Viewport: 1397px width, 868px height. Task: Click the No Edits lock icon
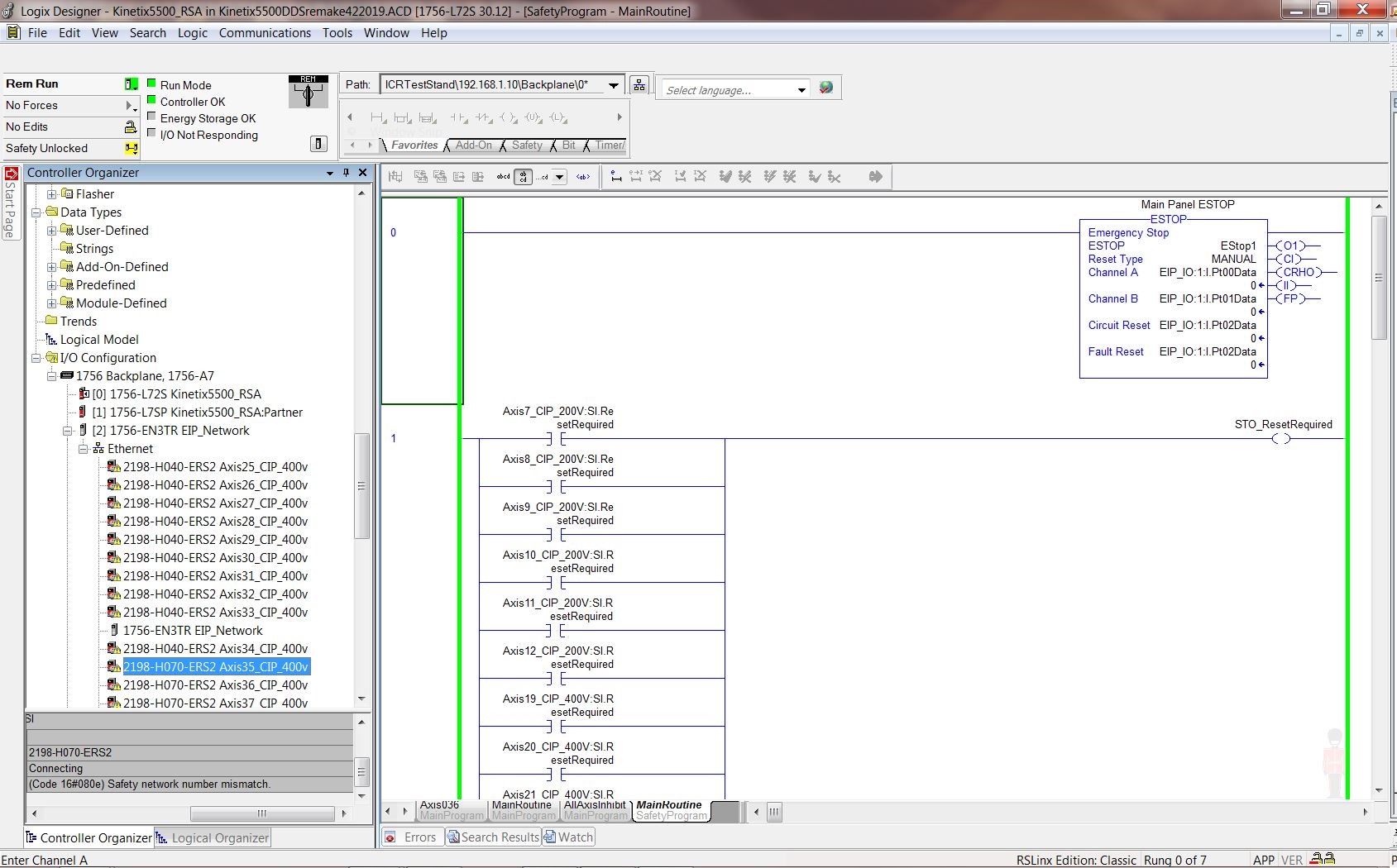coord(131,126)
